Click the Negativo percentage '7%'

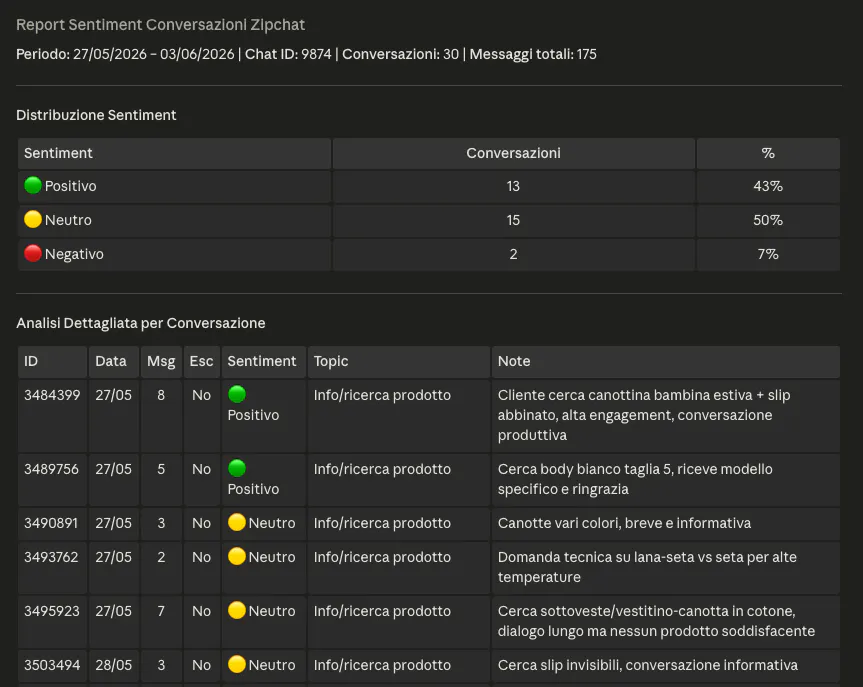[x=768, y=254]
